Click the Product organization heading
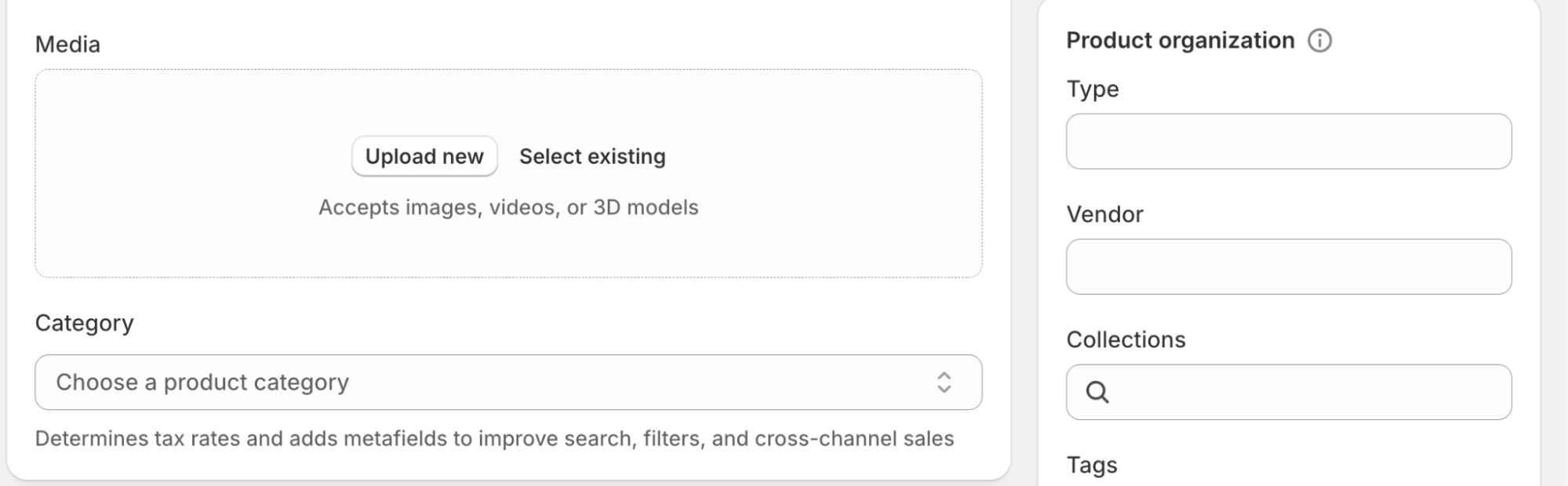This screenshot has width=1568, height=486. (1180, 41)
